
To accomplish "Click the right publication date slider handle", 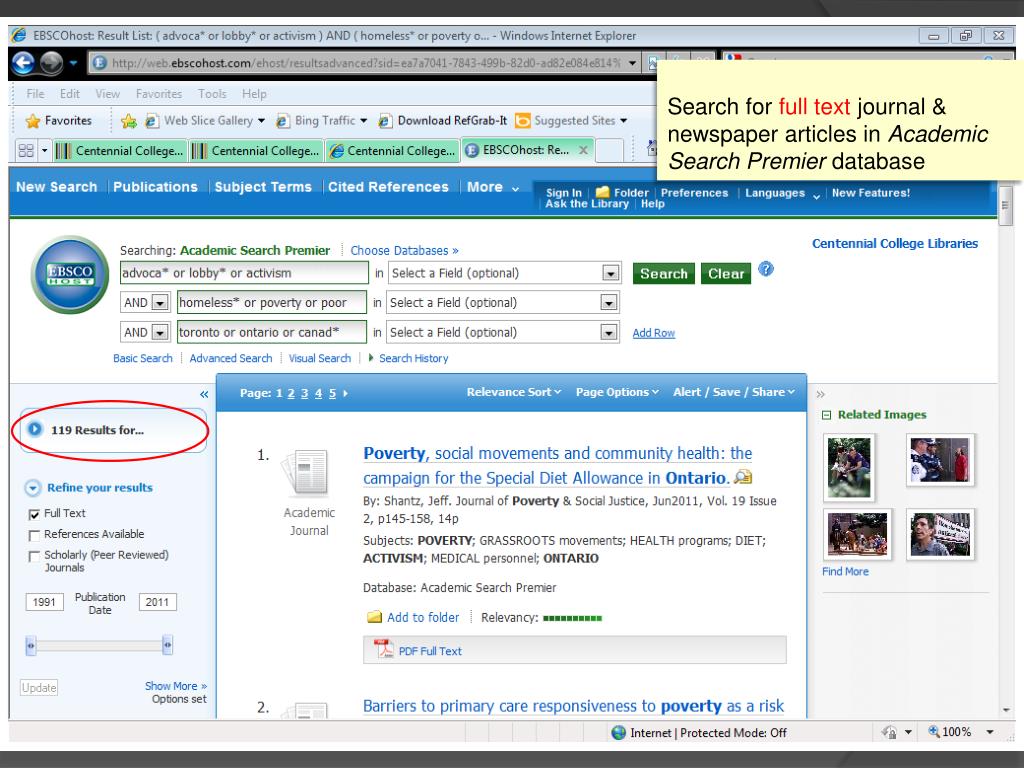I will (167, 645).
